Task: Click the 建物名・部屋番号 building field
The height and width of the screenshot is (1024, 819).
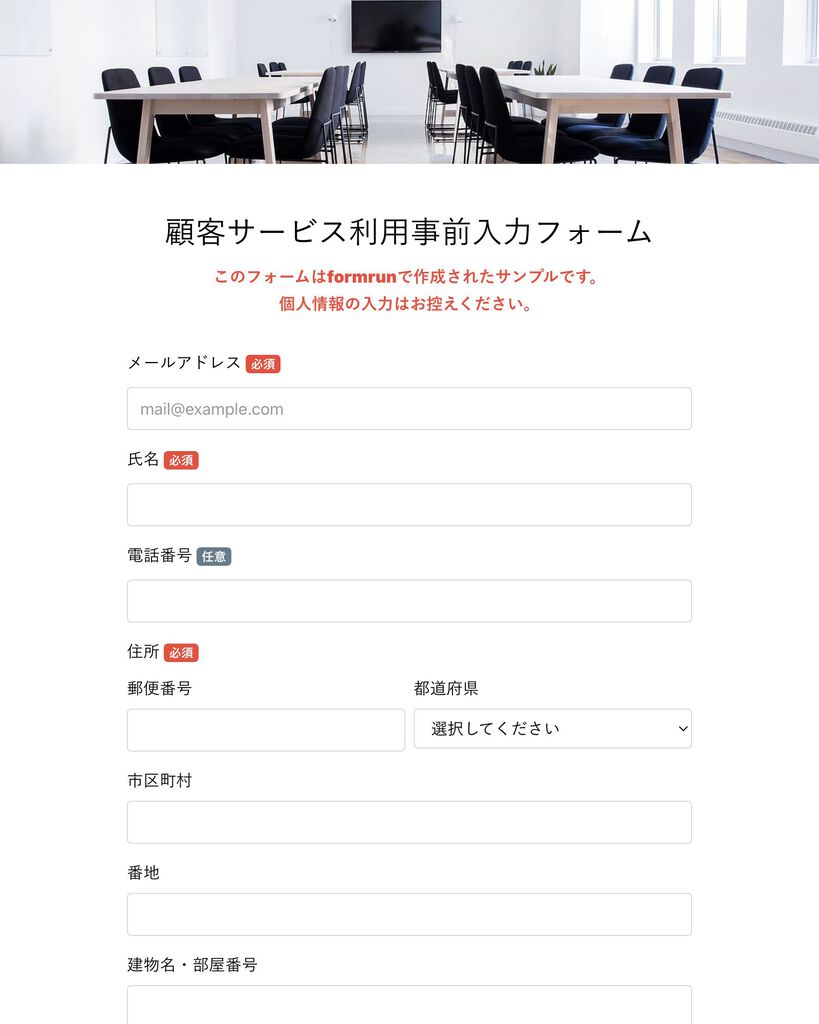Action: click(410, 1005)
